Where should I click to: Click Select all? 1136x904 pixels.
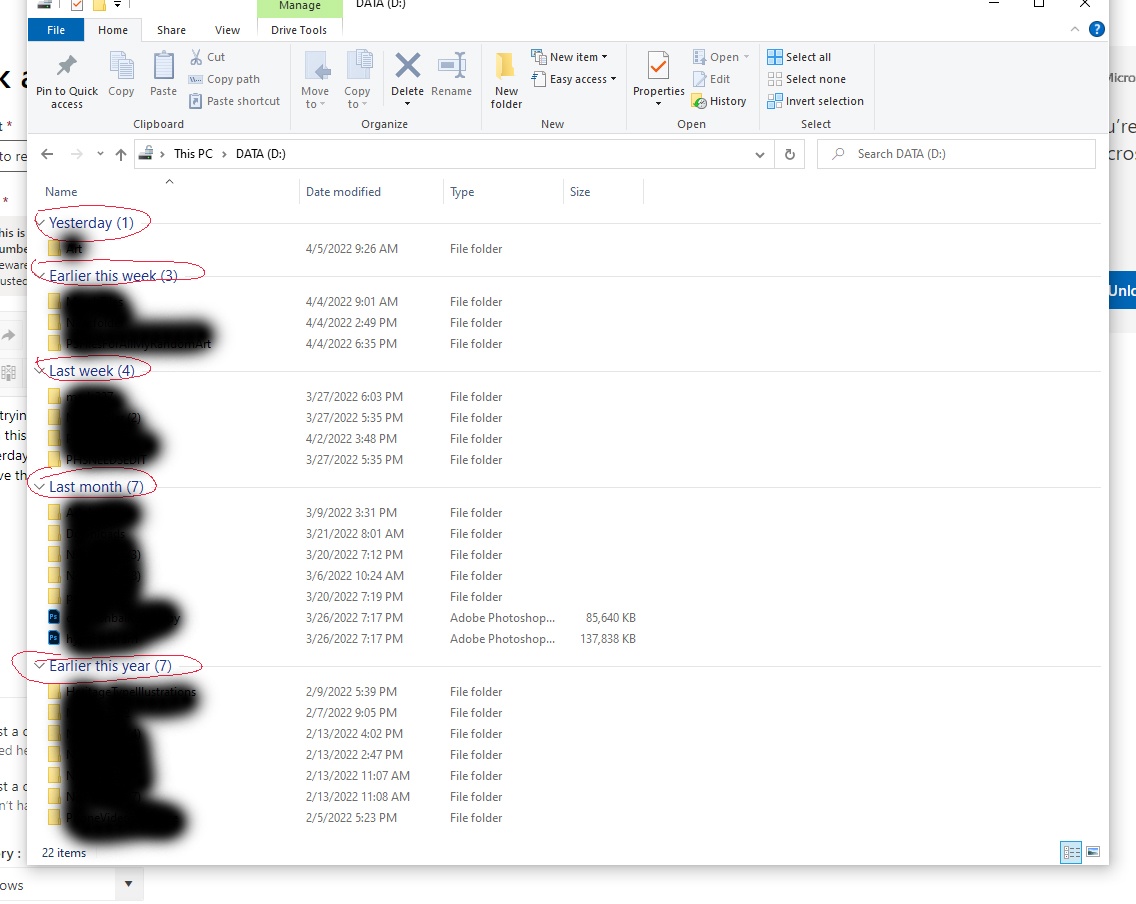(799, 56)
